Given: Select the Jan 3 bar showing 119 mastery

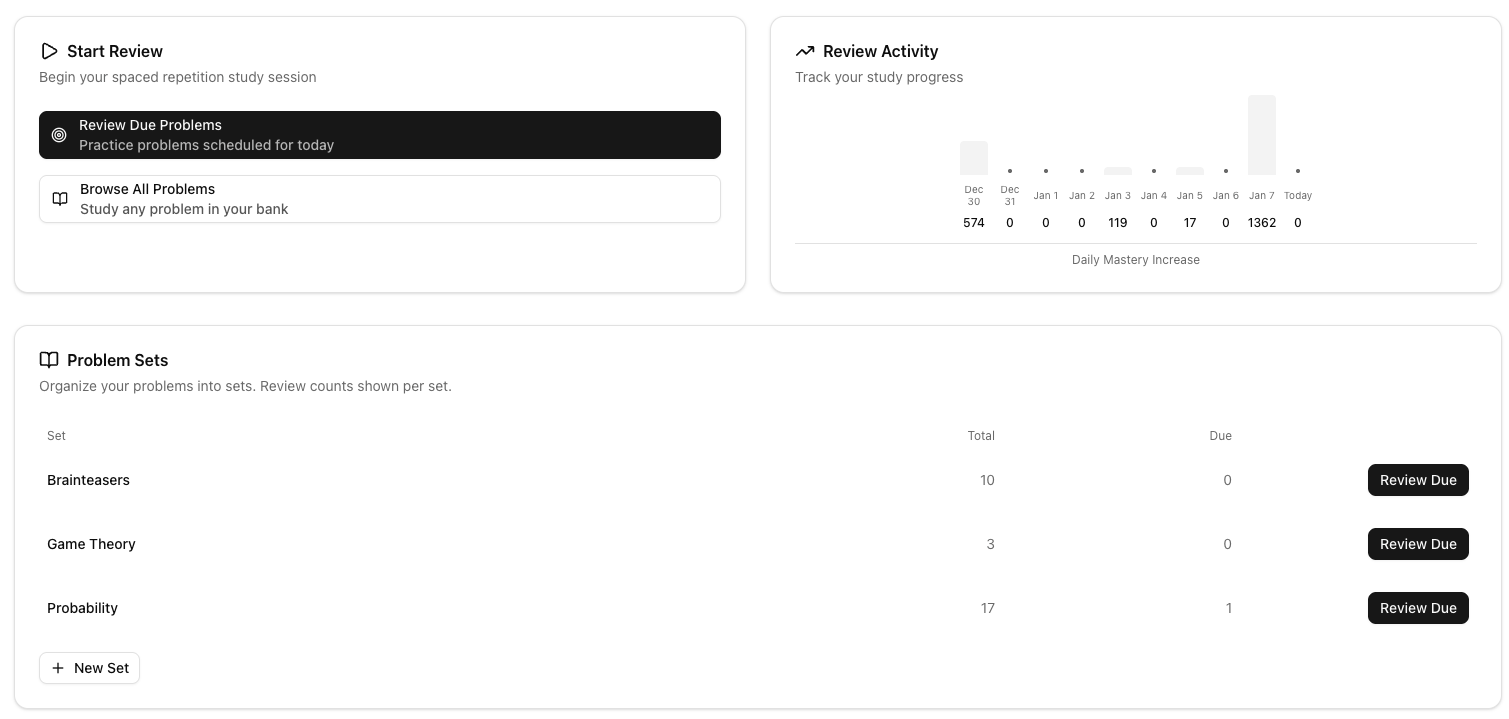Looking at the screenshot, I should coord(1117,171).
